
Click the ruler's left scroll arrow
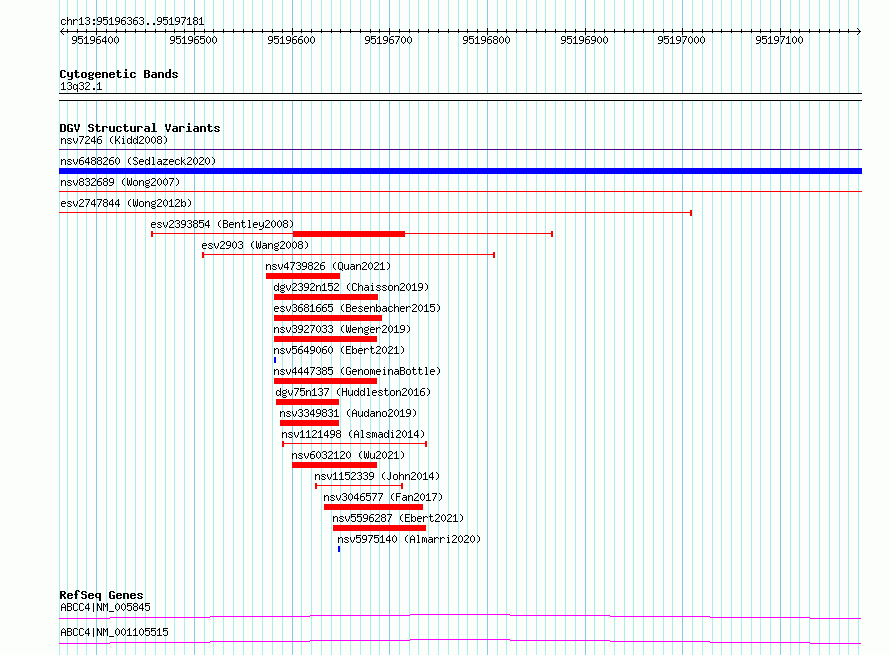coord(62,32)
